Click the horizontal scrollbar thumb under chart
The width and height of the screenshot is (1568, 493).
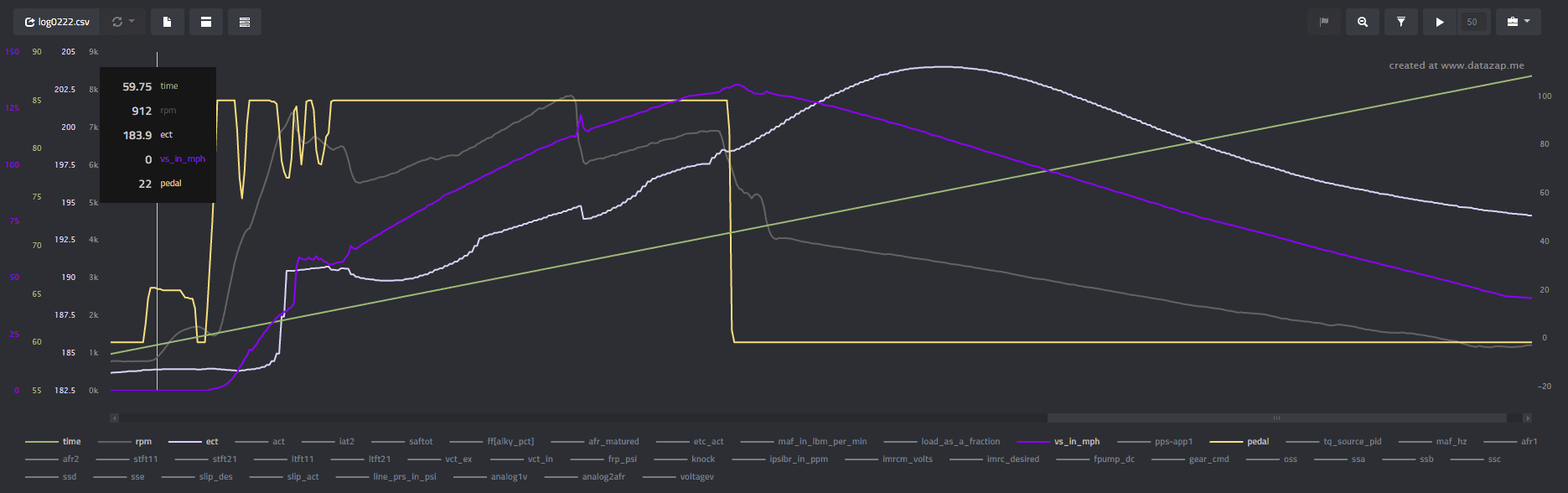click(x=1277, y=418)
